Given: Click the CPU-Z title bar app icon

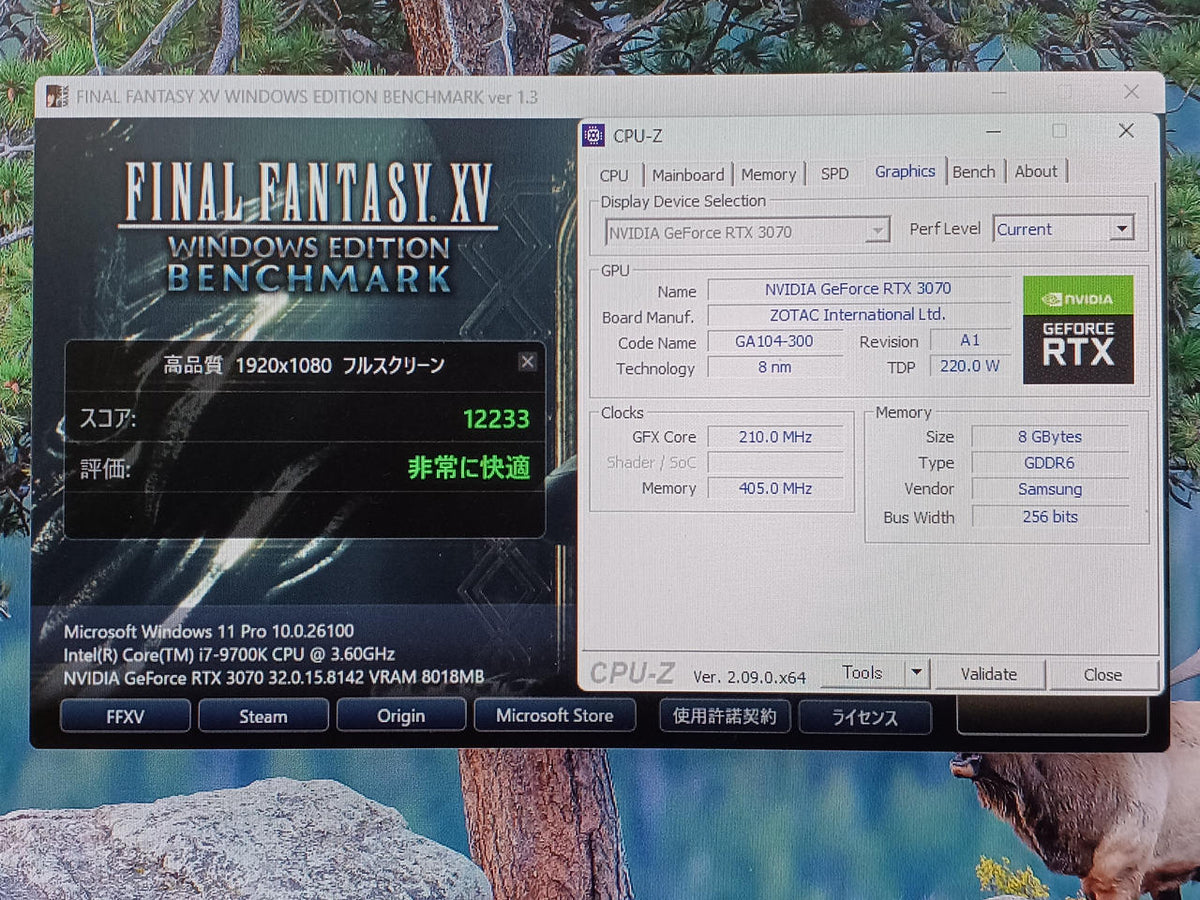Looking at the screenshot, I should 593,135.
